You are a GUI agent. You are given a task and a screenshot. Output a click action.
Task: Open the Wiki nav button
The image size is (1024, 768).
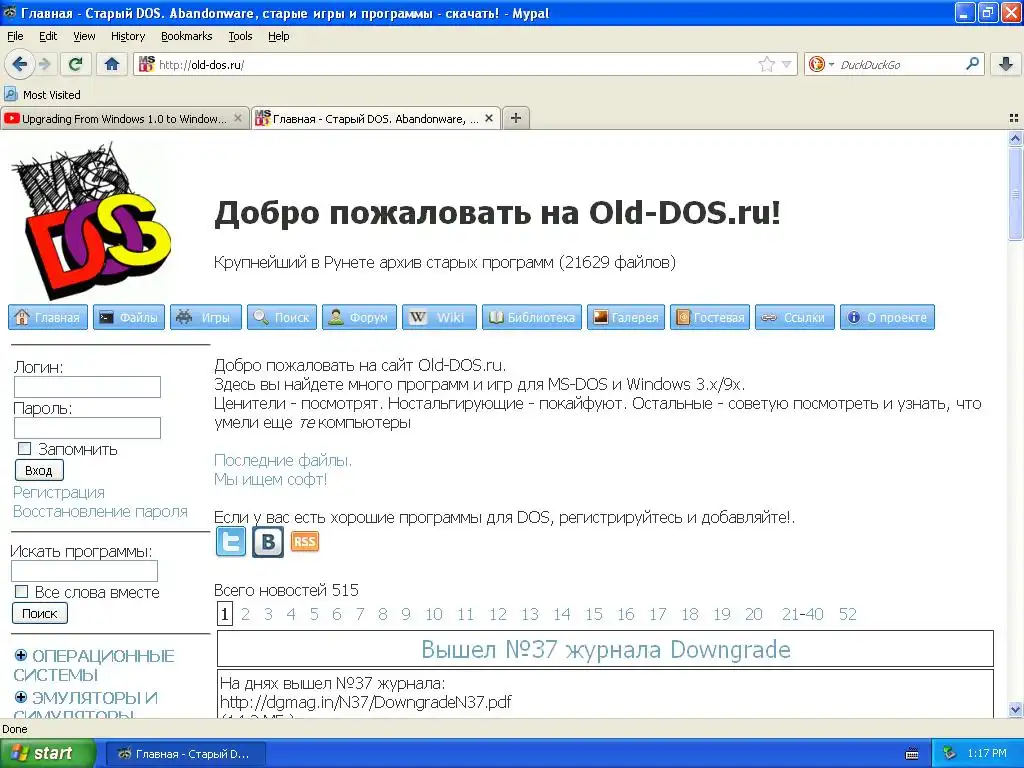point(440,317)
